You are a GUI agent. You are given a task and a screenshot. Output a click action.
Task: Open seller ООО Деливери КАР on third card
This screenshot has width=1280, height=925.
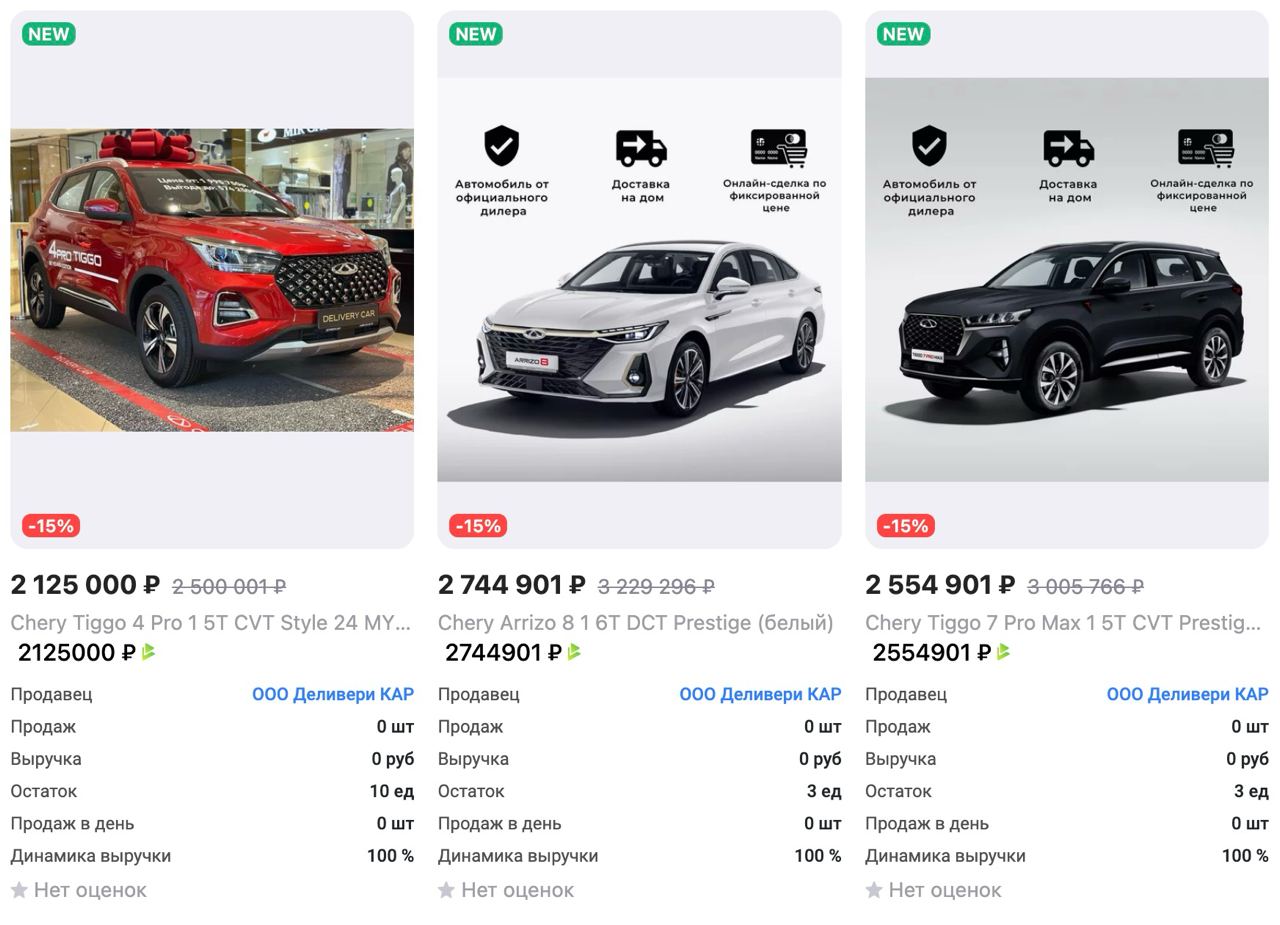coord(1187,694)
